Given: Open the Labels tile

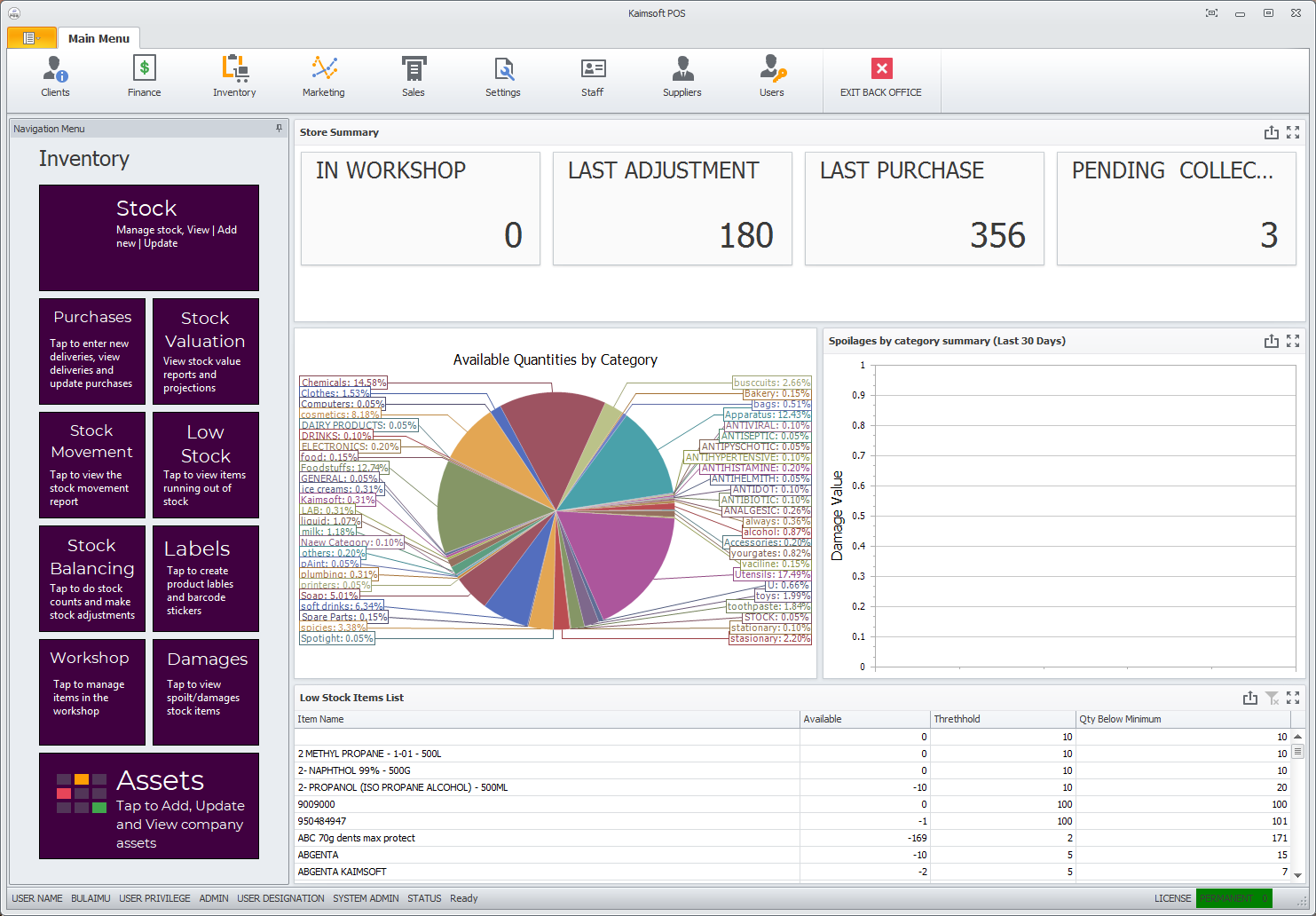Looking at the screenshot, I should coord(206,579).
